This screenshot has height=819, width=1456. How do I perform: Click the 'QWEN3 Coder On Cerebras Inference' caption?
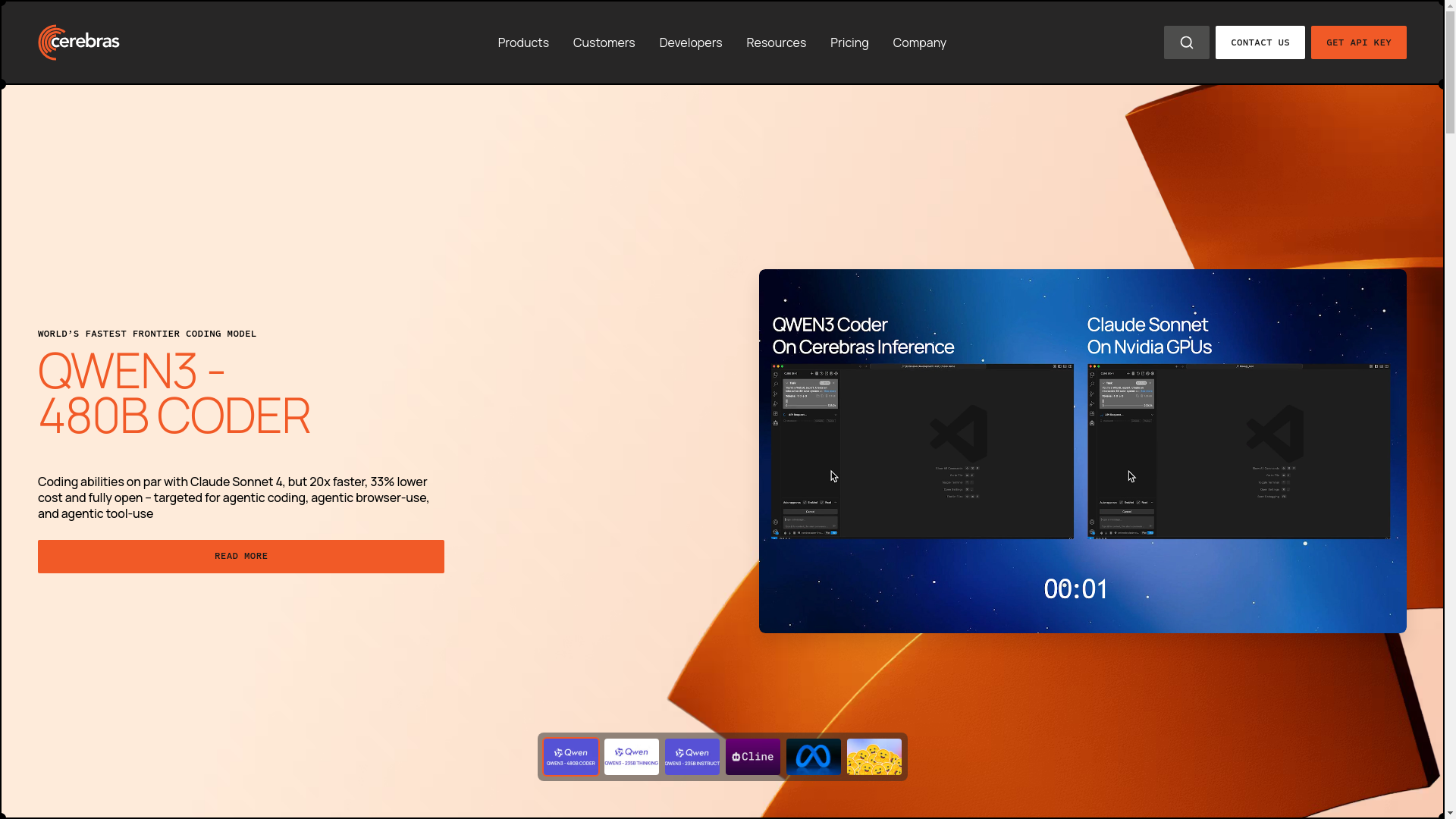click(x=863, y=335)
